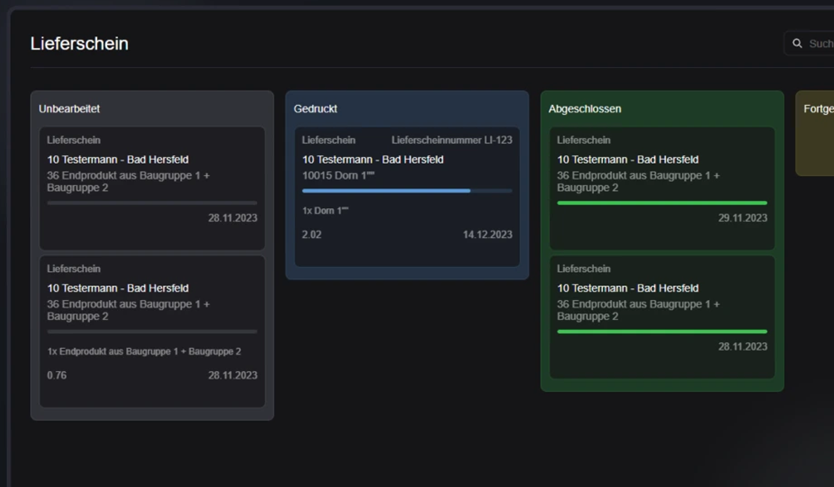Viewport: 834px width, 487px height.
Task: Select the Abgeschlossen column header
Action: (584, 108)
